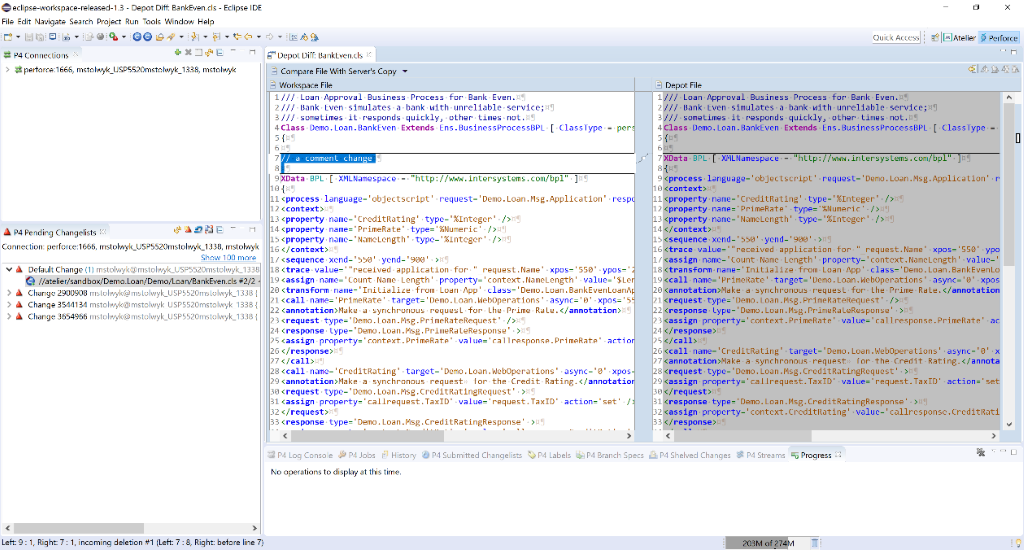Switch to the Atelier perspective

959,38
